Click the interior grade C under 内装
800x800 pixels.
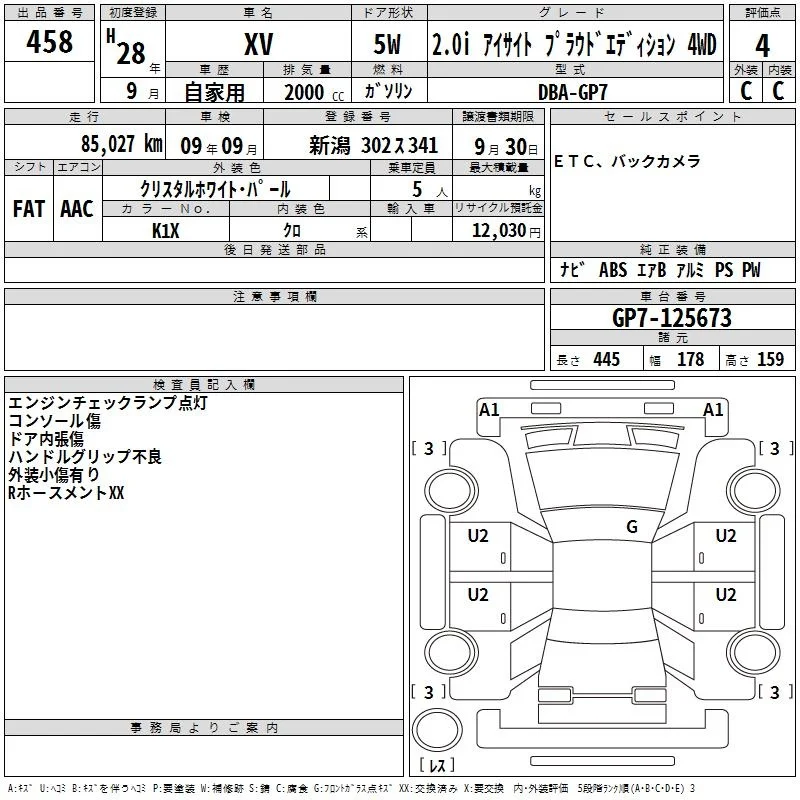tap(778, 91)
